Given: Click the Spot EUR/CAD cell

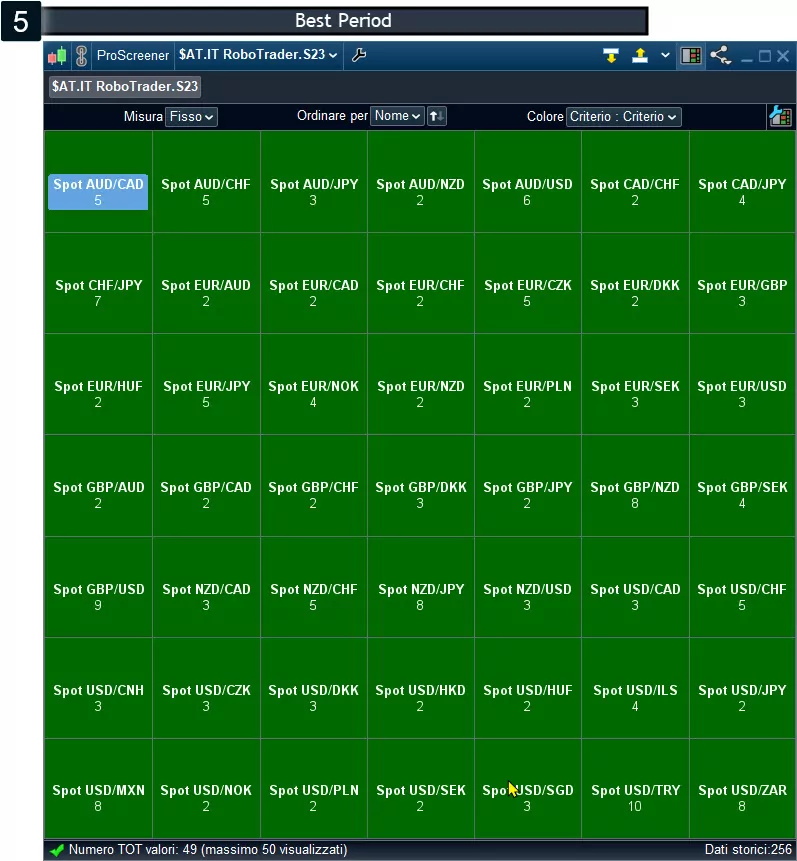Looking at the screenshot, I should point(314,283).
